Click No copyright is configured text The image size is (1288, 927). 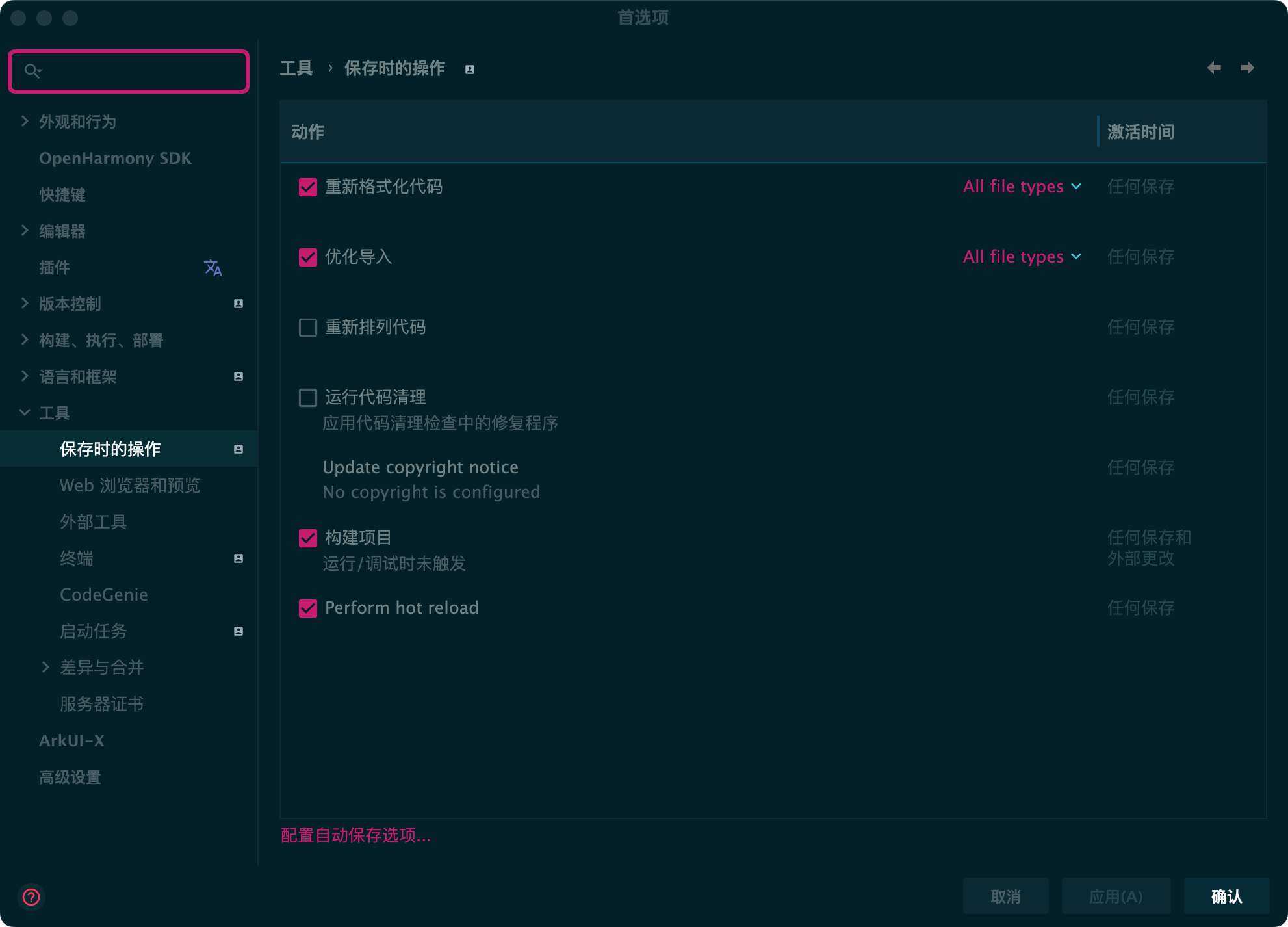(x=431, y=492)
